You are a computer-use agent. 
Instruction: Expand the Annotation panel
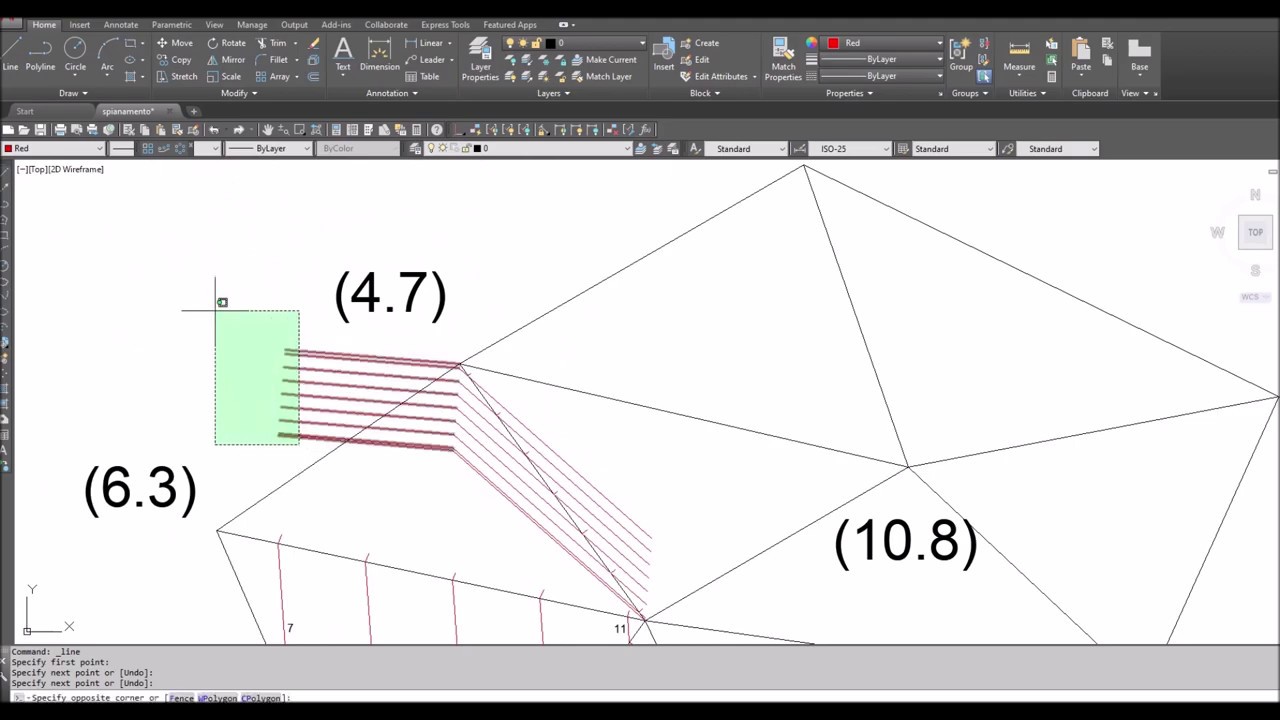tap(392, 93)
